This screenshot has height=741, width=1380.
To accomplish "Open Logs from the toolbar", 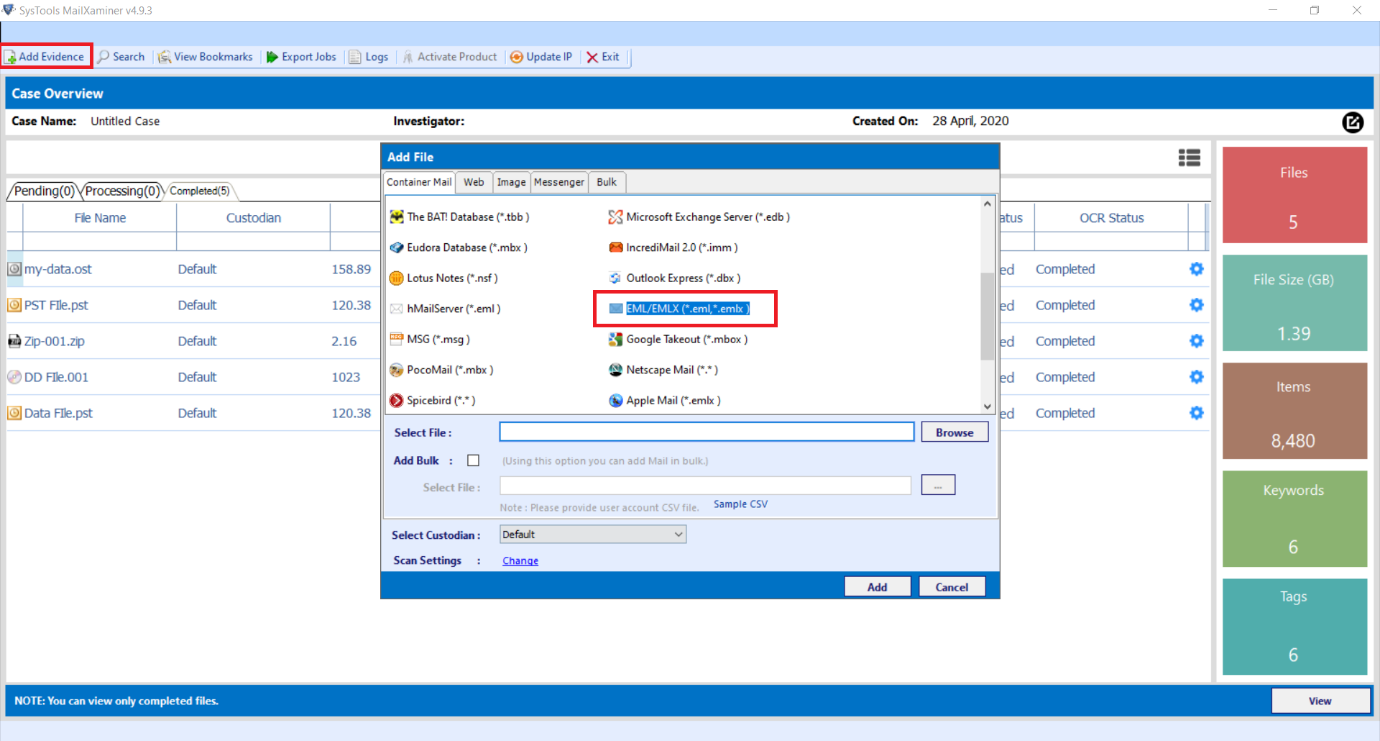I will [x=369, y=57].
